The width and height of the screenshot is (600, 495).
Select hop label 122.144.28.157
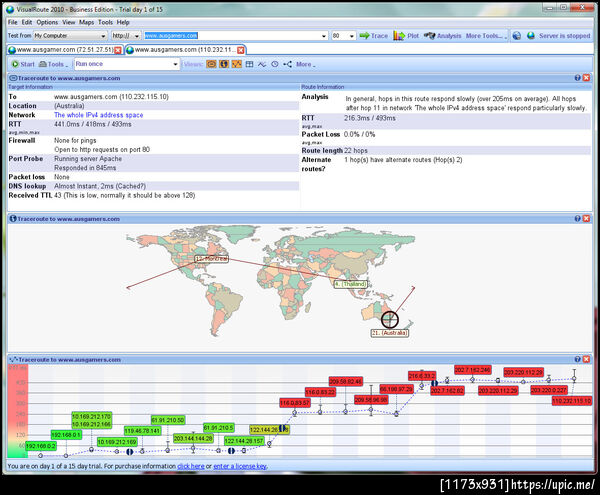click(244, 441)
